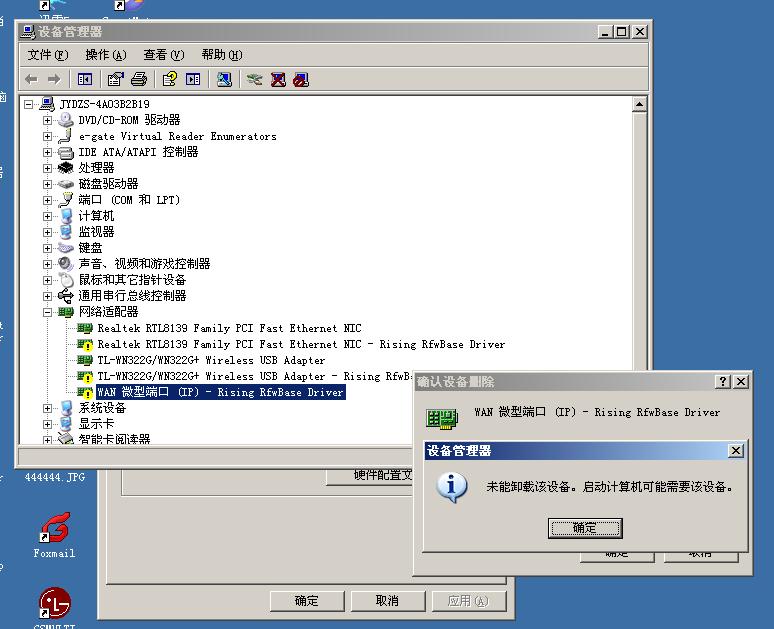Select first Realtek RTL8139 Family PCI Fast Ethernet NIC
Image resolution: width=774 pixels, height=629 pixels.
coord(229,328)
